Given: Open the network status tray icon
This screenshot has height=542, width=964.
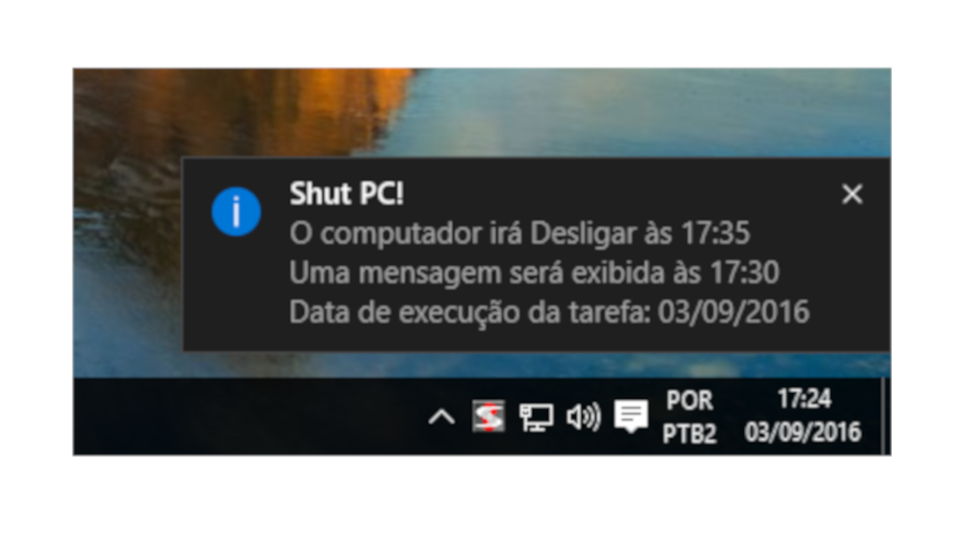Looking at the screenshot, I should click(536, 417).
